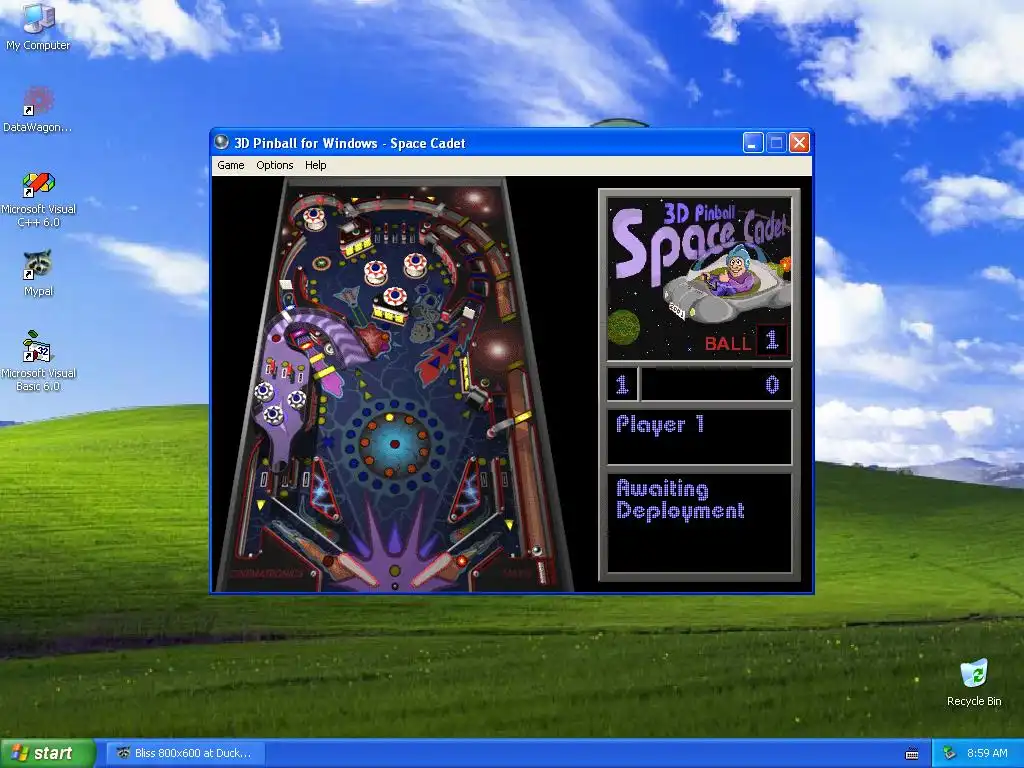The width and height of the screenshot is (1024, 768).
Task: Click the Awaiting Deployment message text
Action: (x=680, y=500)
